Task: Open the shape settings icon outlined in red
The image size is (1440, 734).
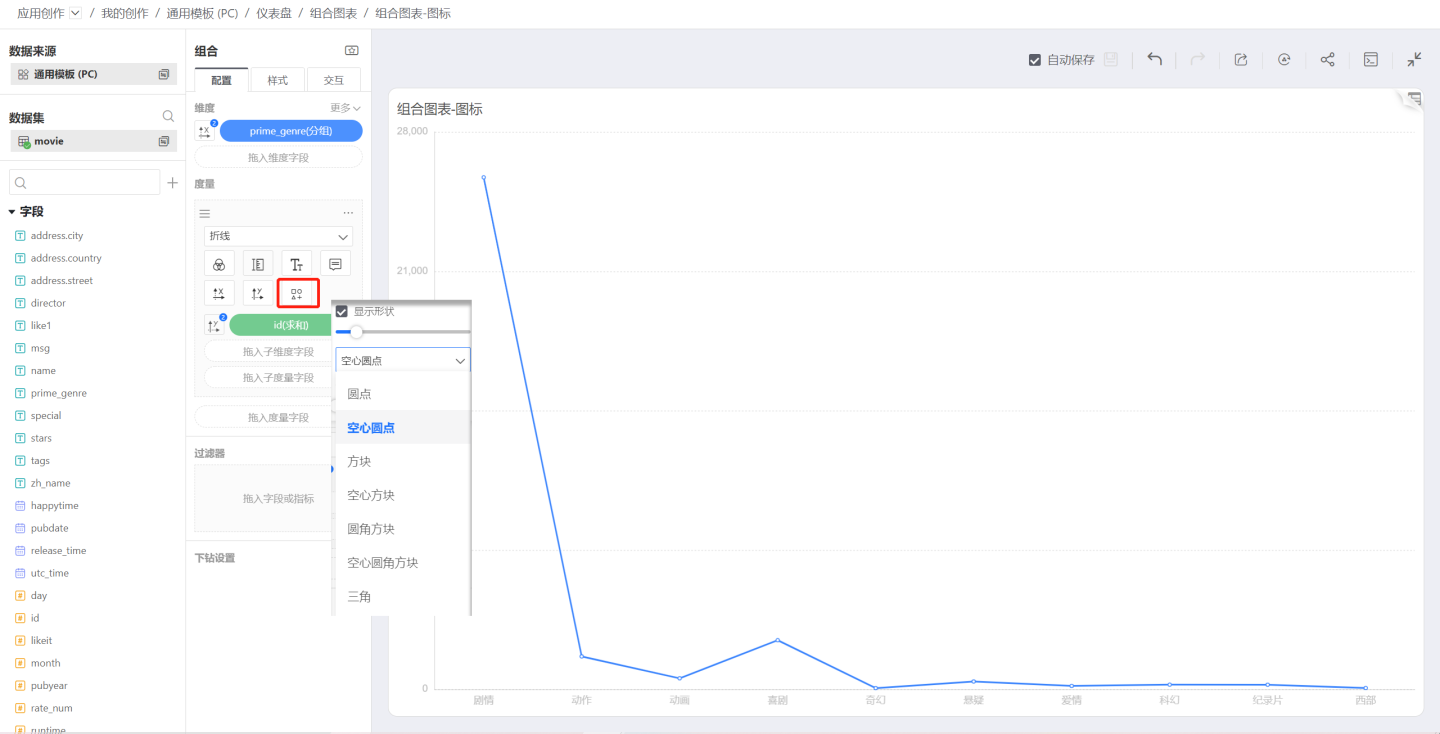Action: coord(297,293)
